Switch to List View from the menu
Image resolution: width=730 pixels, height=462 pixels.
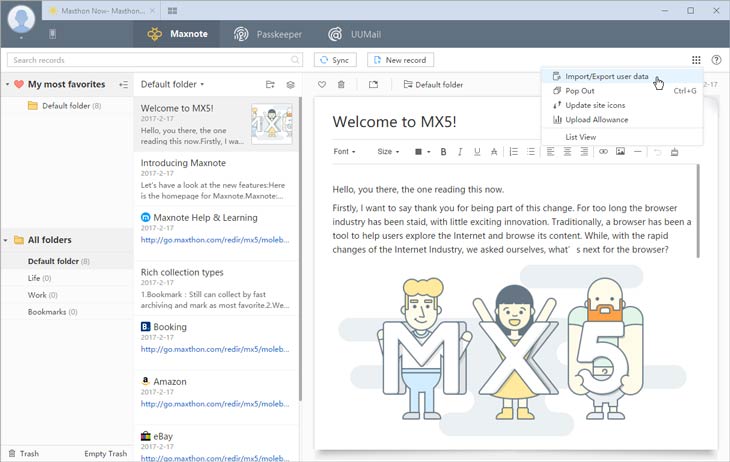pyautogui.click(x=622, y=137)
